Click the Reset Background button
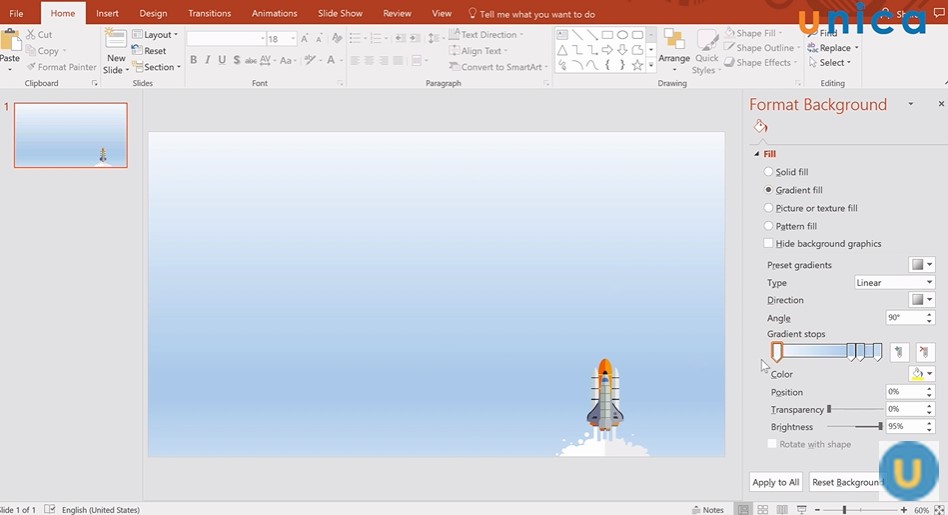 pyautogui.click(x=845, y=482)
